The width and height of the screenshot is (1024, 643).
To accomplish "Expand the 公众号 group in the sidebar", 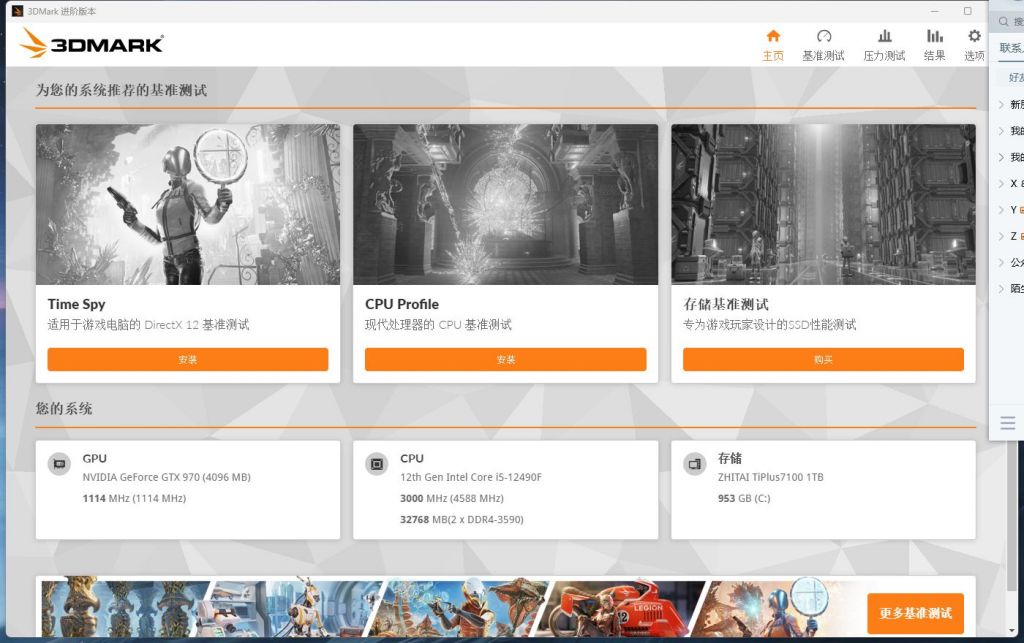I will tap(1004, 262).
